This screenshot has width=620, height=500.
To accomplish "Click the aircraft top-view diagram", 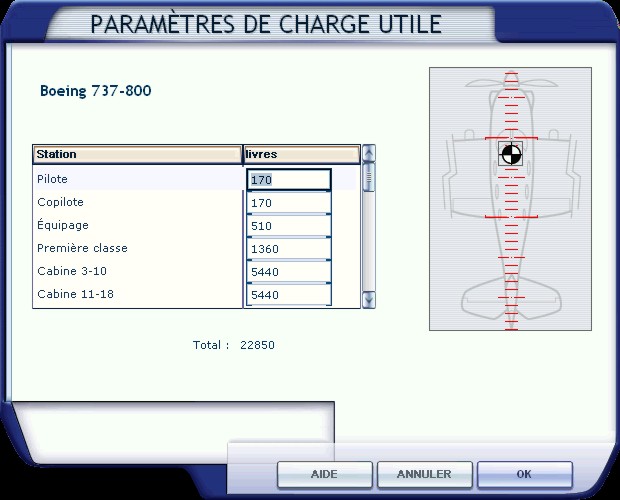I will pyautogui.click(x=510, y=199).
